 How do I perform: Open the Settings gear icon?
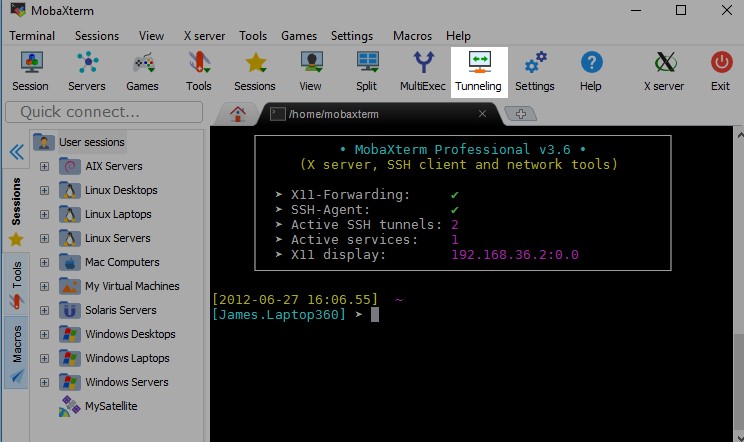[535, 70]
